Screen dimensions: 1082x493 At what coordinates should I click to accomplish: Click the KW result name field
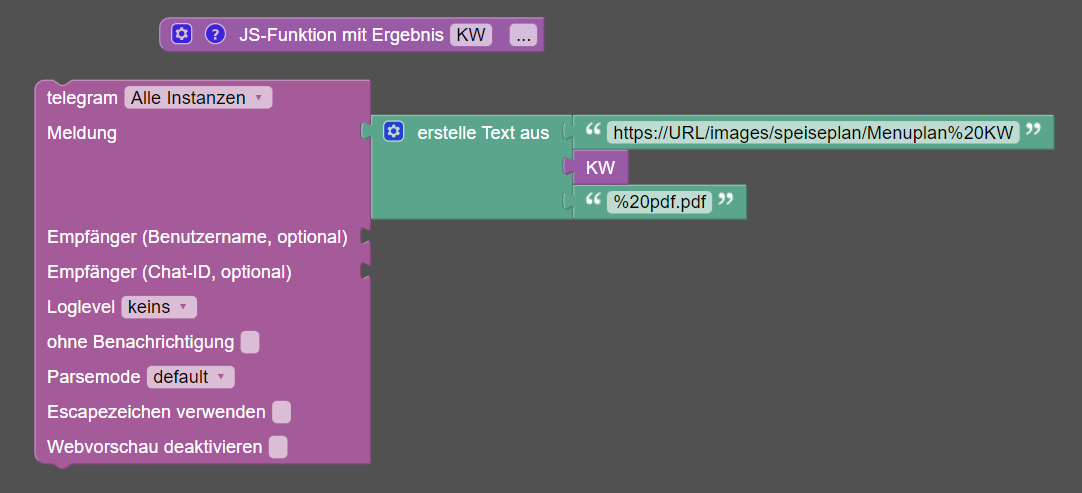click(x=470, y=35)
